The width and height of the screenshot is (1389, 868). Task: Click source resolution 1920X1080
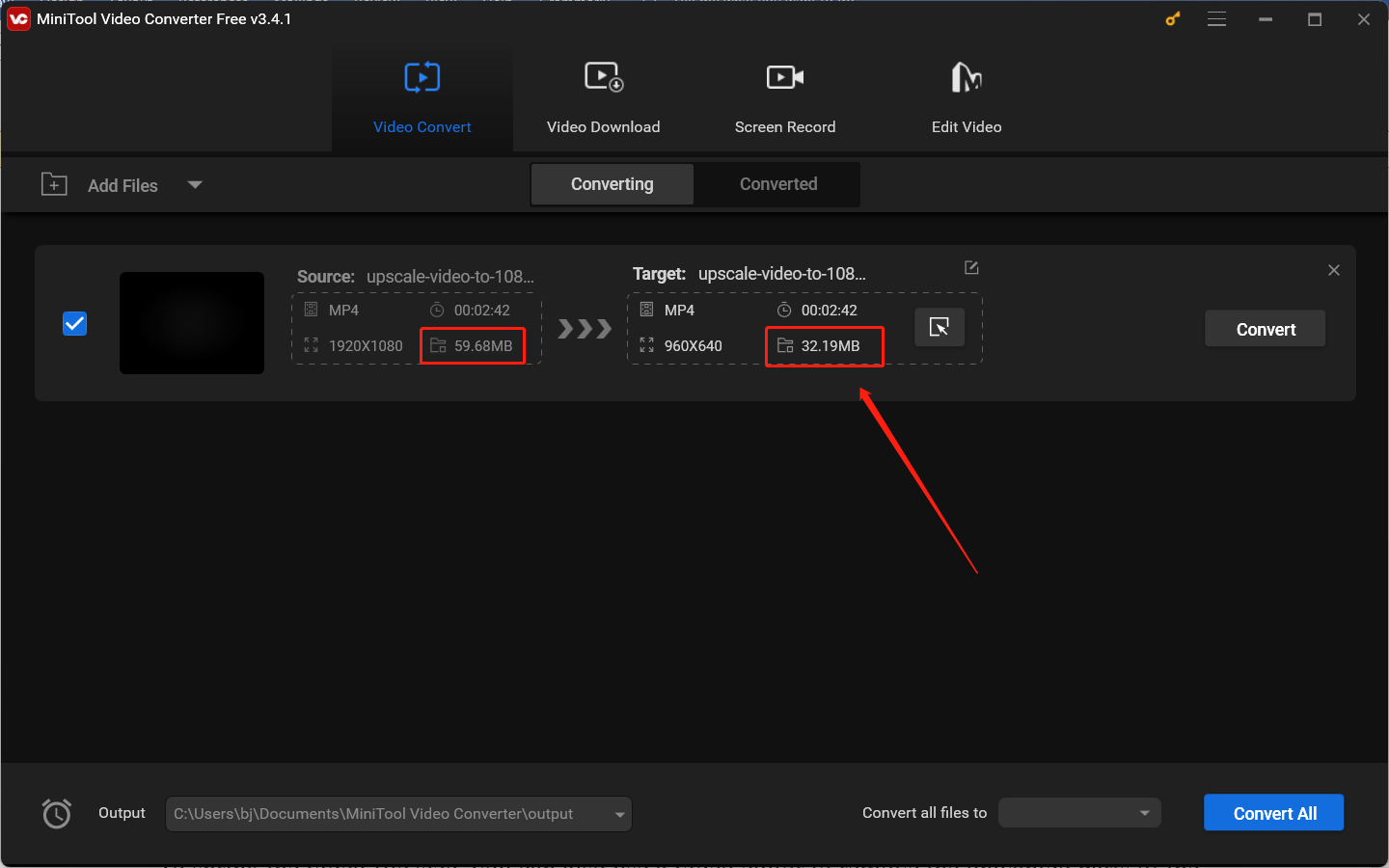(366, 346)
